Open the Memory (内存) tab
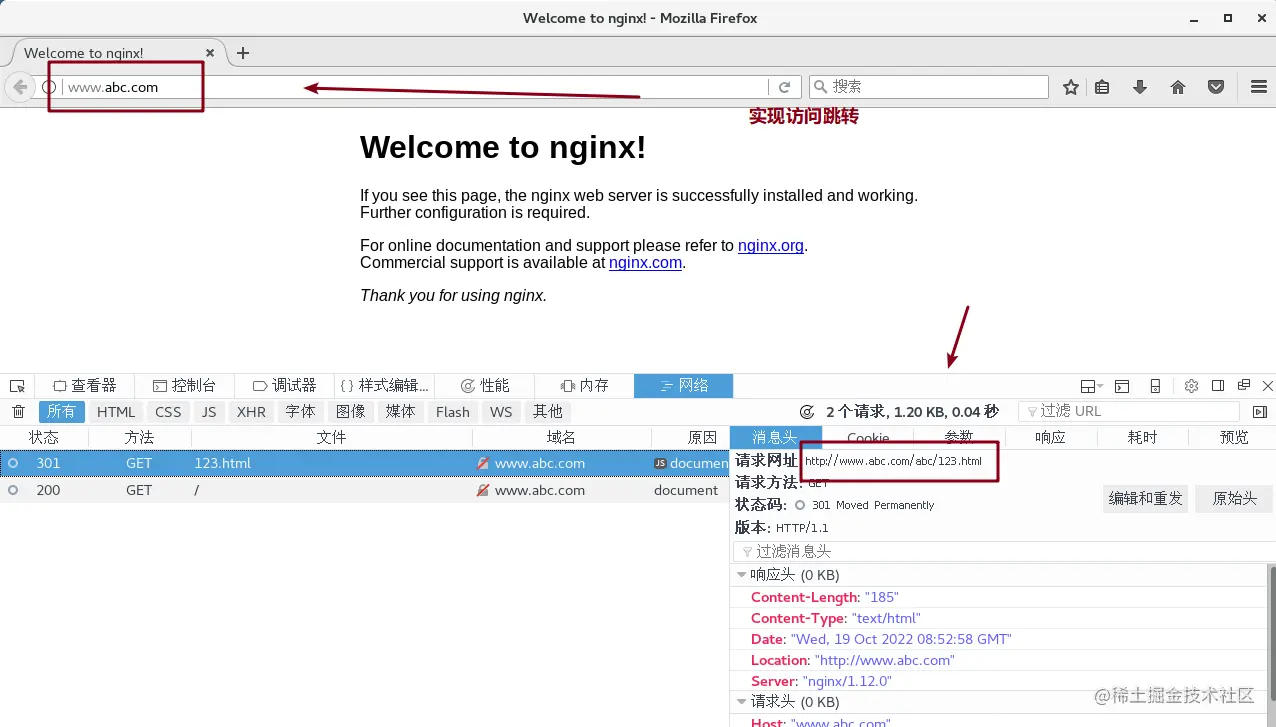The height and width of the screenshot is (727, 1276). [x=584, y=386]
